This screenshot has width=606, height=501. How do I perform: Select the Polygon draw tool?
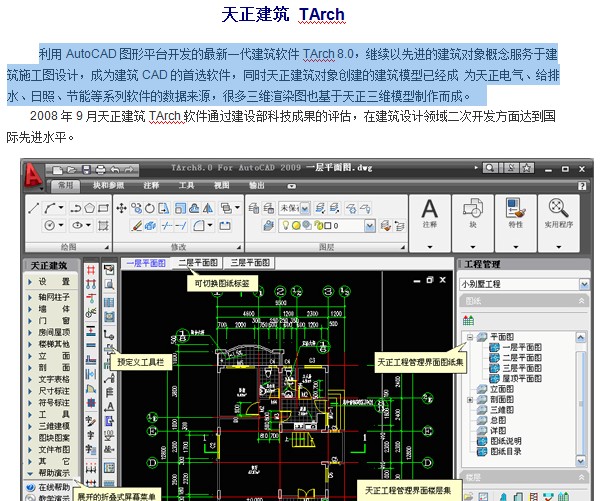click(89, 208)
